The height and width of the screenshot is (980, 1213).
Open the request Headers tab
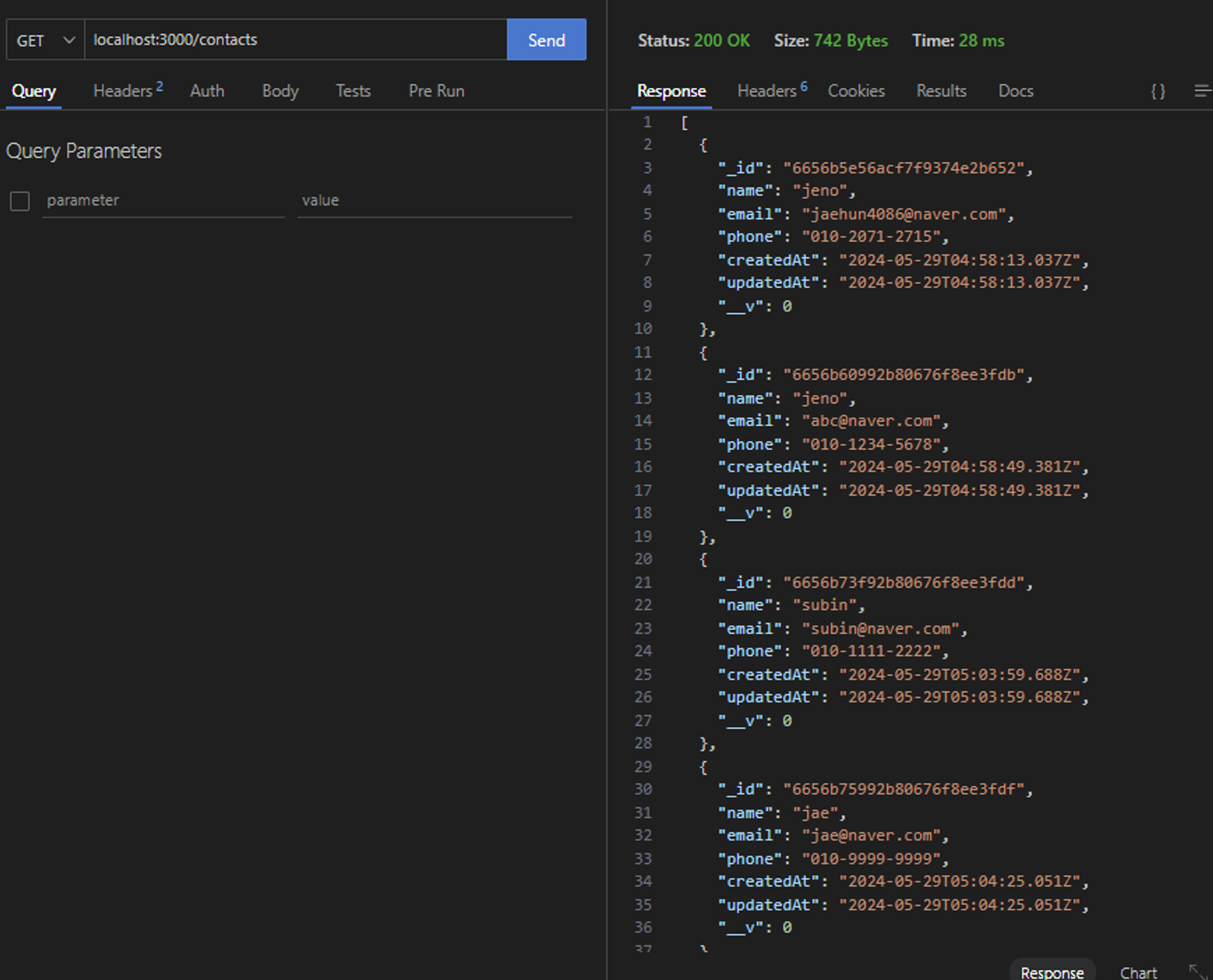coord(128,90)
